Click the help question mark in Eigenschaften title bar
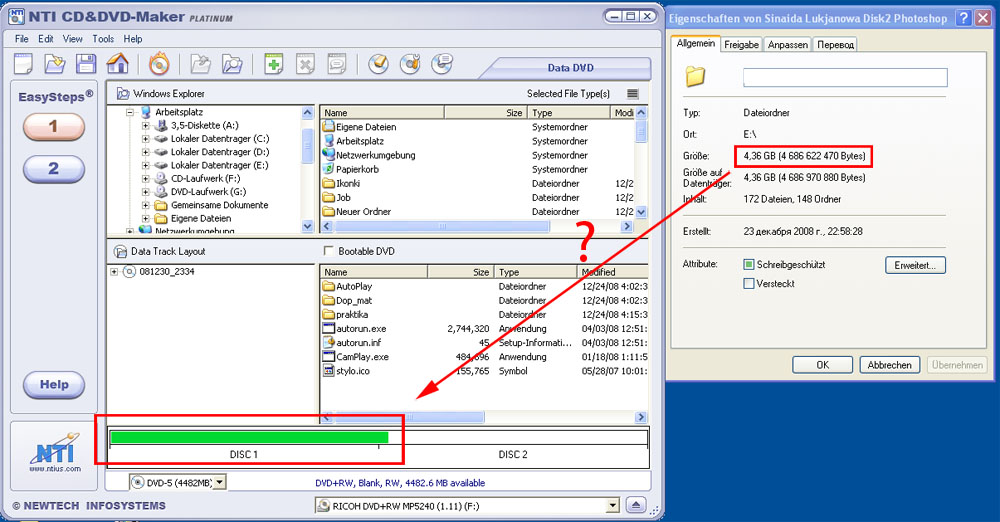 [x=964, y=18]
